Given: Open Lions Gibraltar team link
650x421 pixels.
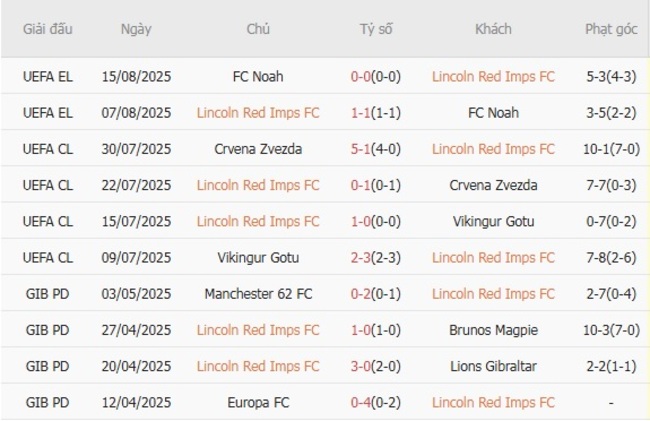Looking at the screenshot, I should click(493, 366).
